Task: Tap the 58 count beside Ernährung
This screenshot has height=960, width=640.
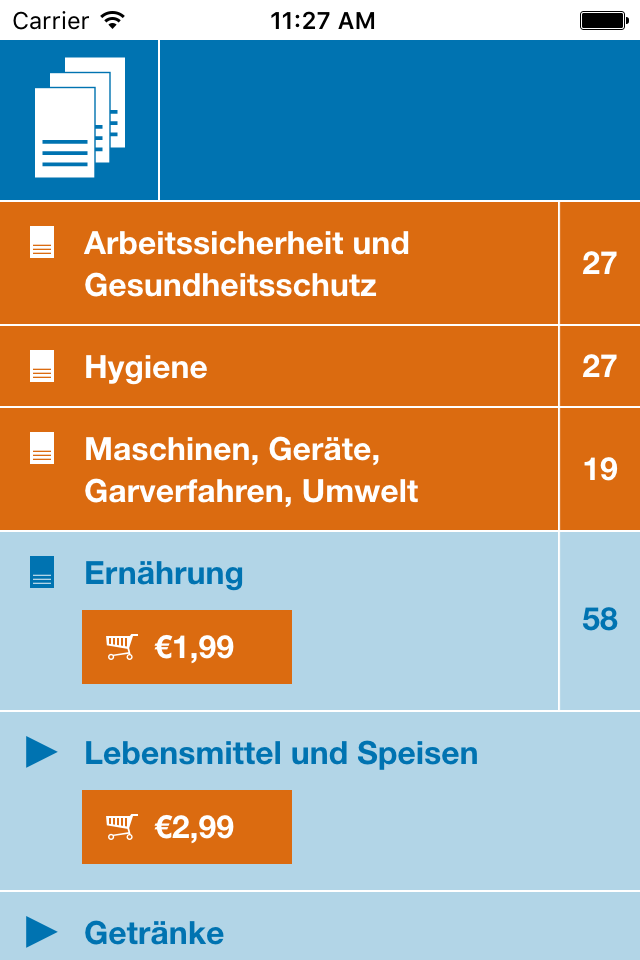Action: [600, 620]
